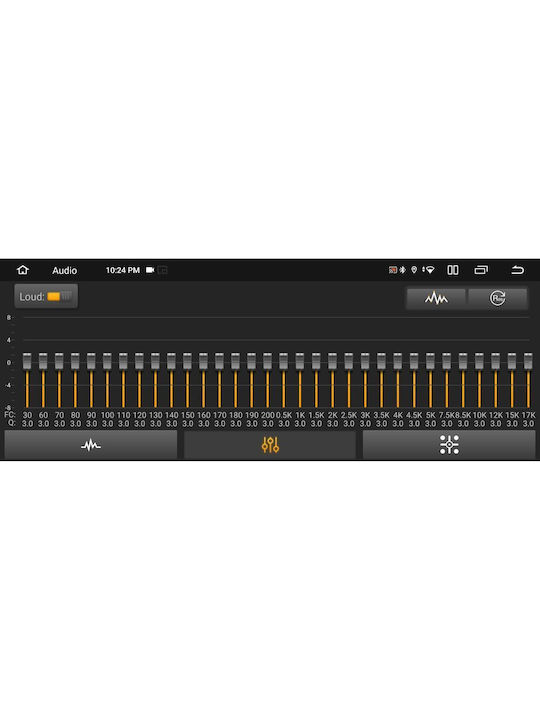Open the recent apps icon

(x=481, y=270)
